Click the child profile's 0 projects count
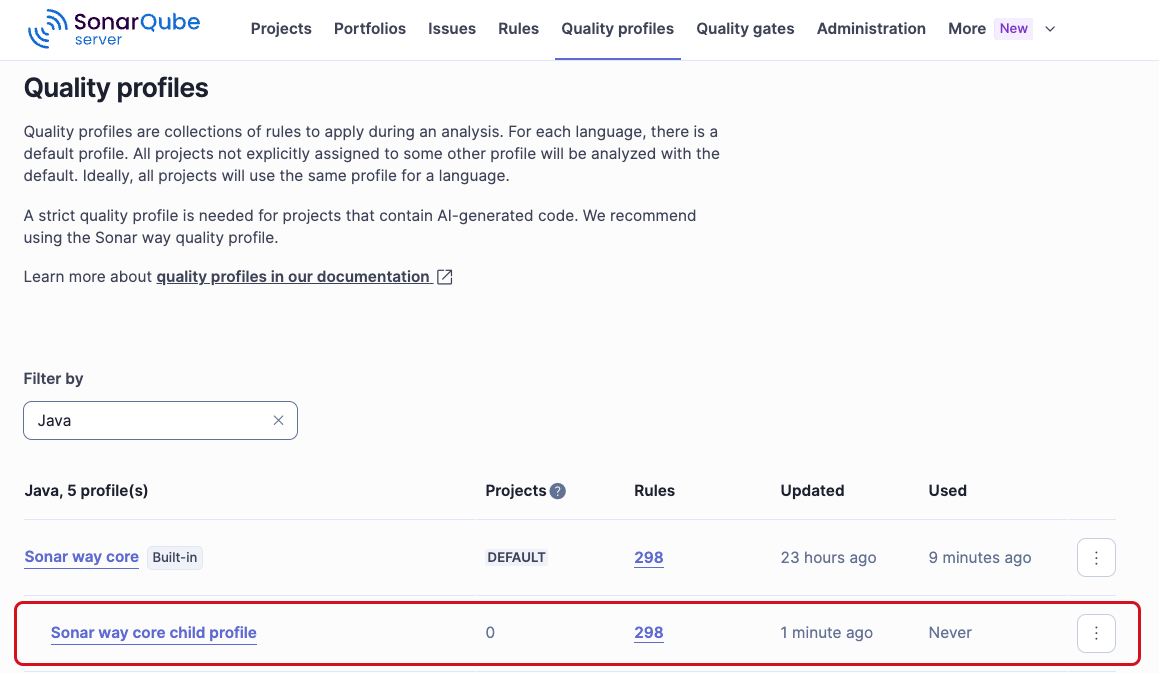Image resolution: width=1159 pixels, height=673 pixels. 490,633
